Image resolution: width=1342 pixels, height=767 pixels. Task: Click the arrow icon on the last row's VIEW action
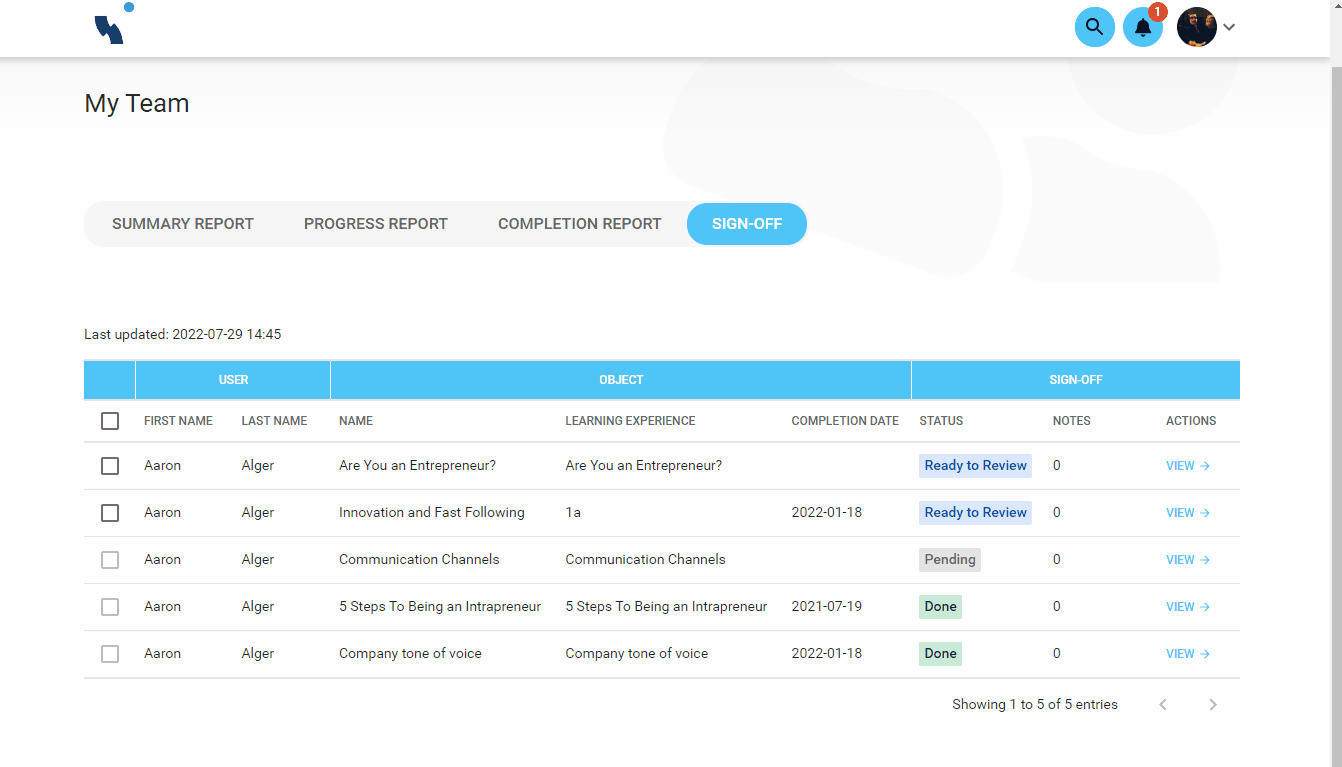click(1209, 653)
